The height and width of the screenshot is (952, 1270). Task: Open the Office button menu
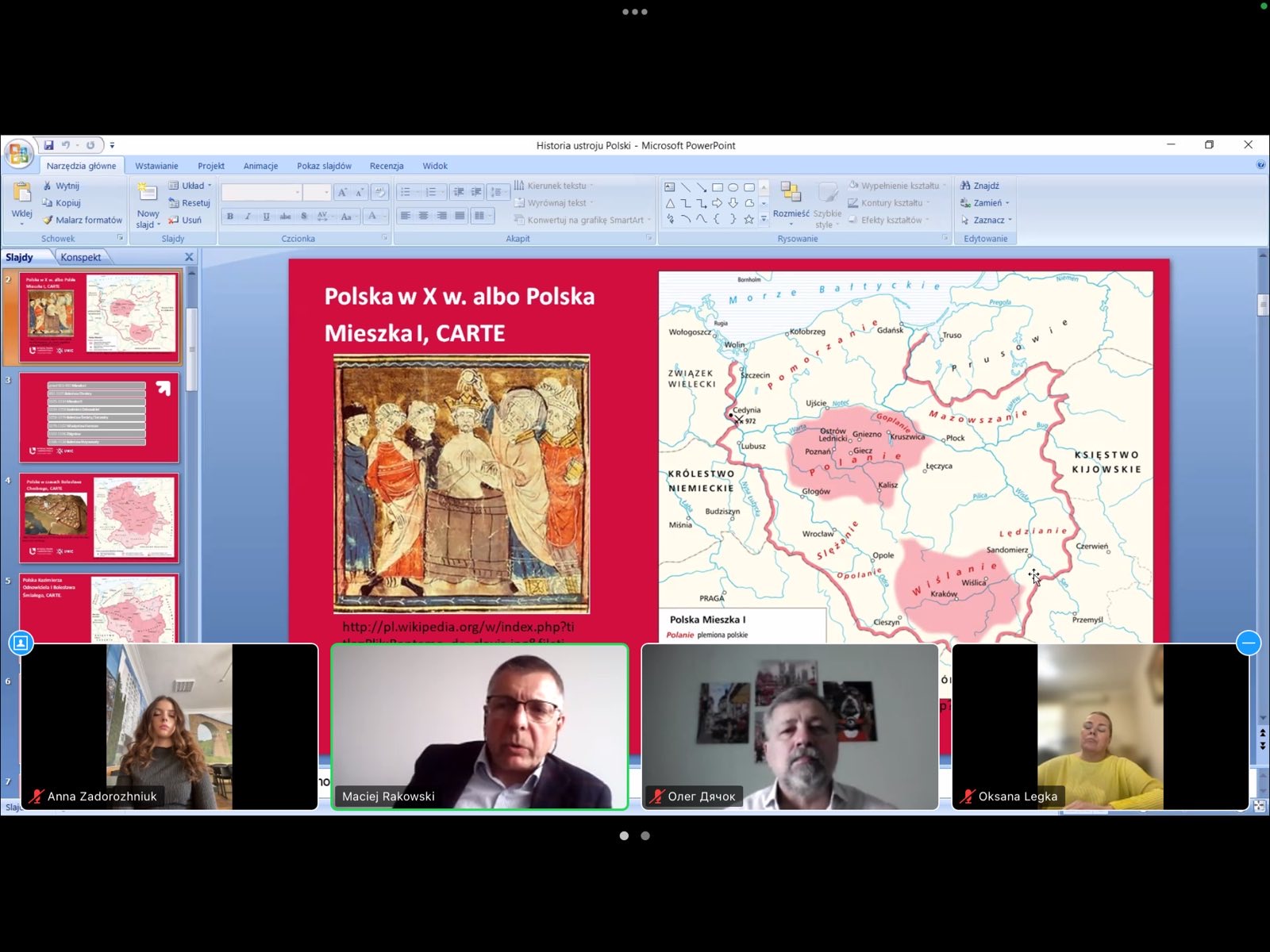[18, 152]
